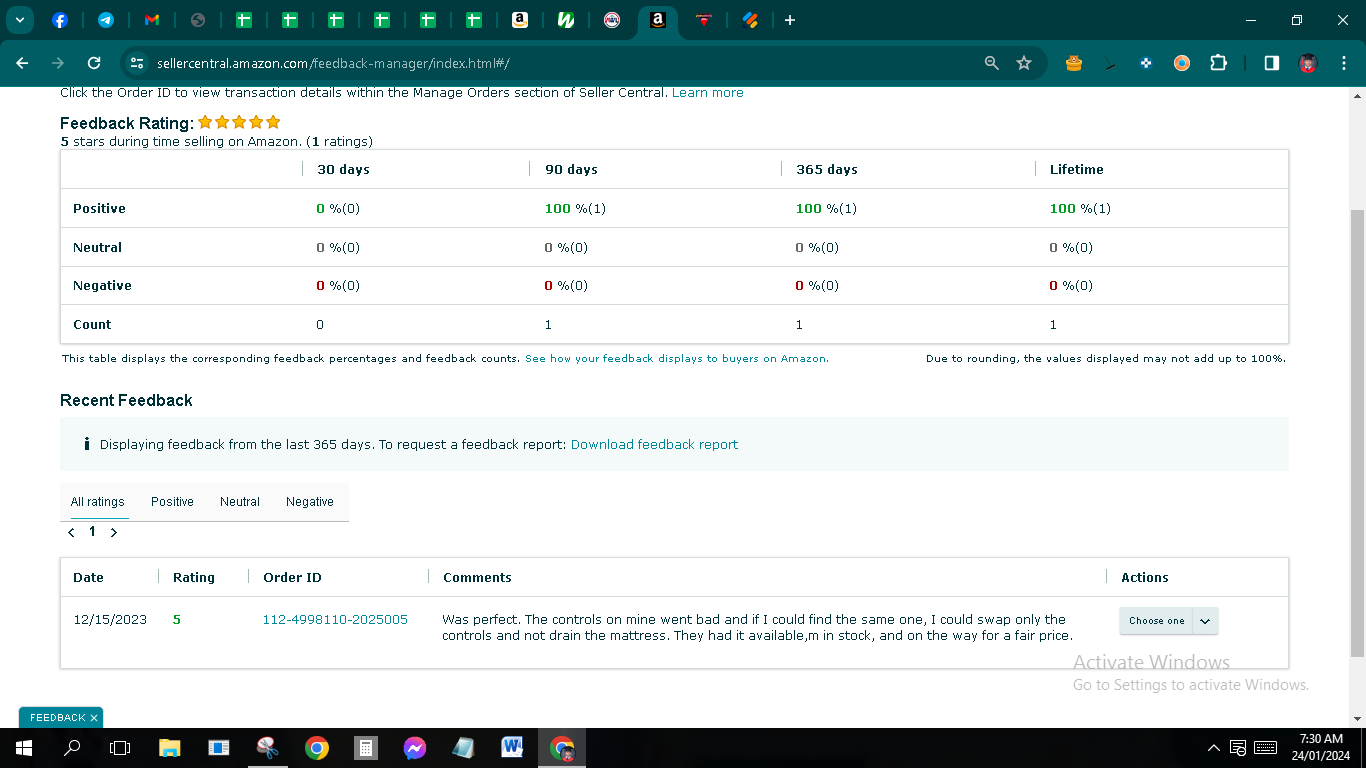Go back to the previous page
Viewport: 1366px width, 768px height.
click(x=22, y=63)
